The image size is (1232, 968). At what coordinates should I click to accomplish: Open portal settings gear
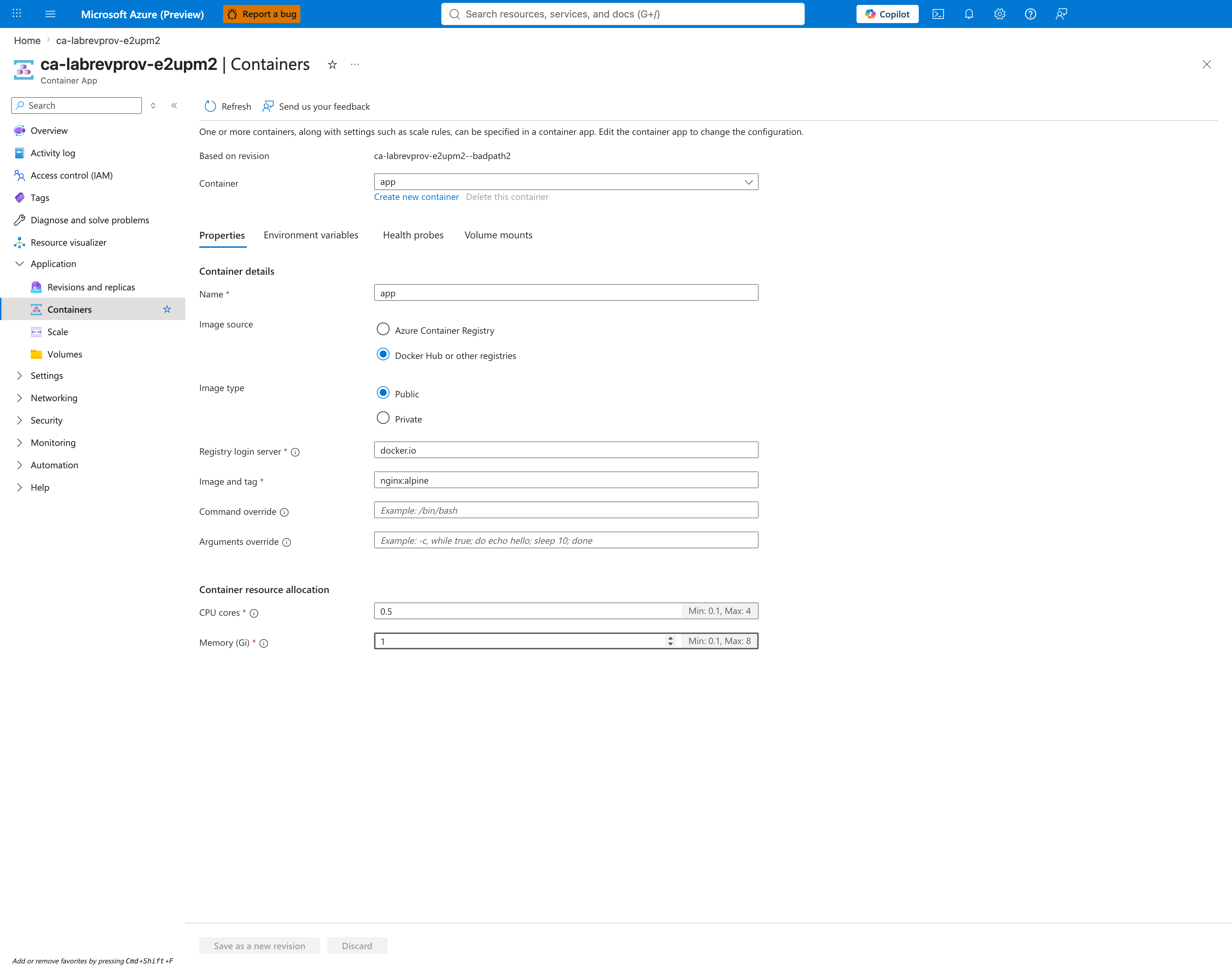click(1000, 14)
